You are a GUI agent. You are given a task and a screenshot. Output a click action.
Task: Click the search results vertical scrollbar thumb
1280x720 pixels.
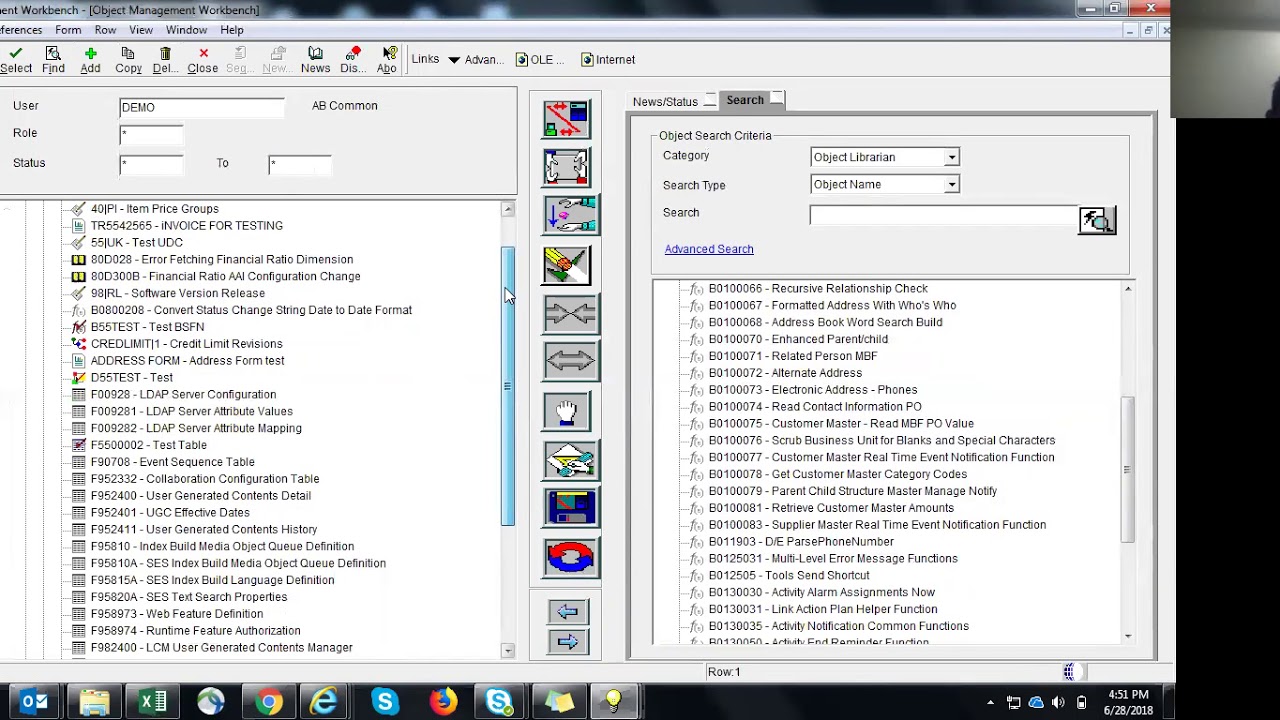(x=1128, y=469)
